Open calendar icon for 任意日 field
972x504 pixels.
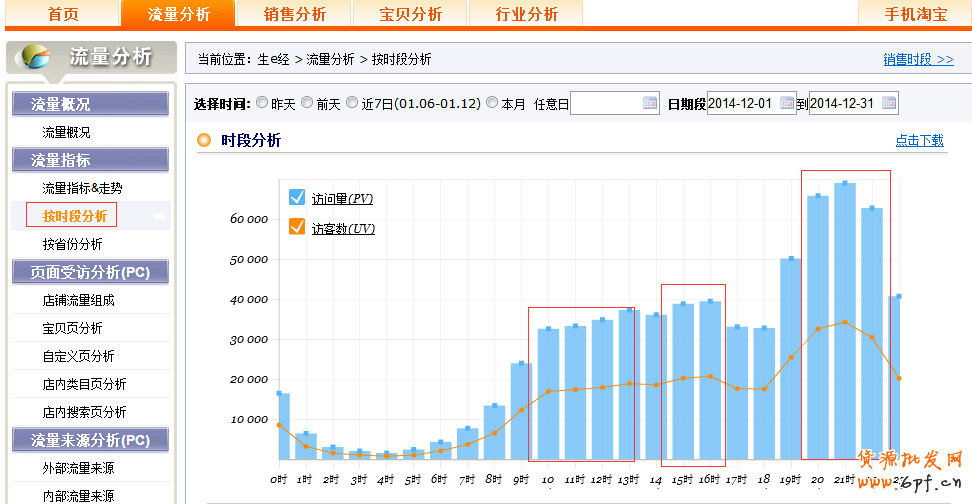(x=650, y=103)
